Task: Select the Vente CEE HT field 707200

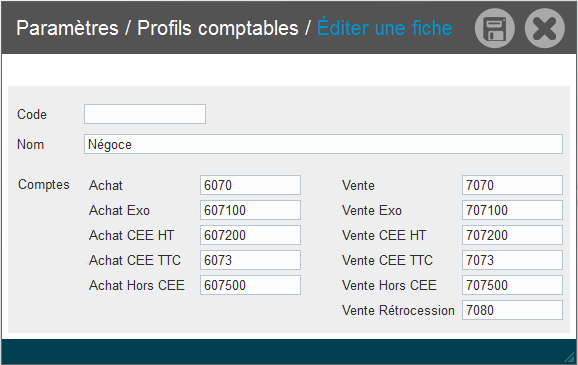Action: pyautogui.click(x=512, y=235)
